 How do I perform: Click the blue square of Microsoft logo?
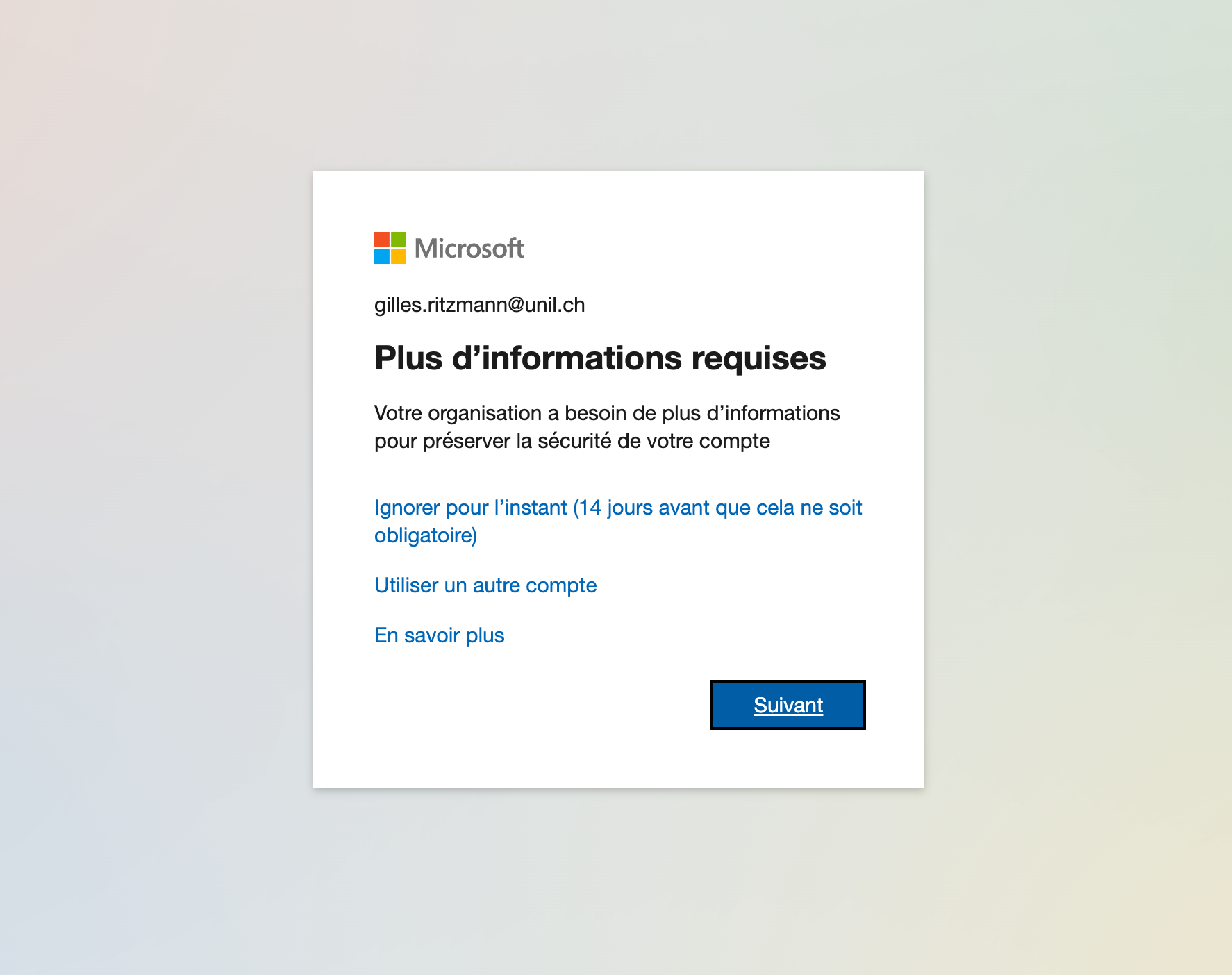(381, 256)
